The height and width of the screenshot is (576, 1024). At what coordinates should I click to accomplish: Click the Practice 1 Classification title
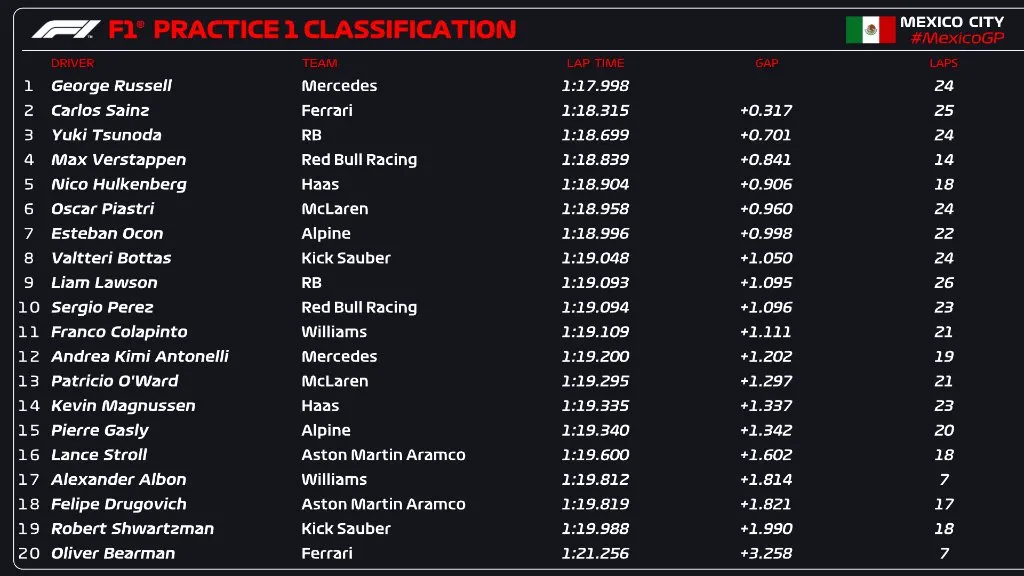334,29
